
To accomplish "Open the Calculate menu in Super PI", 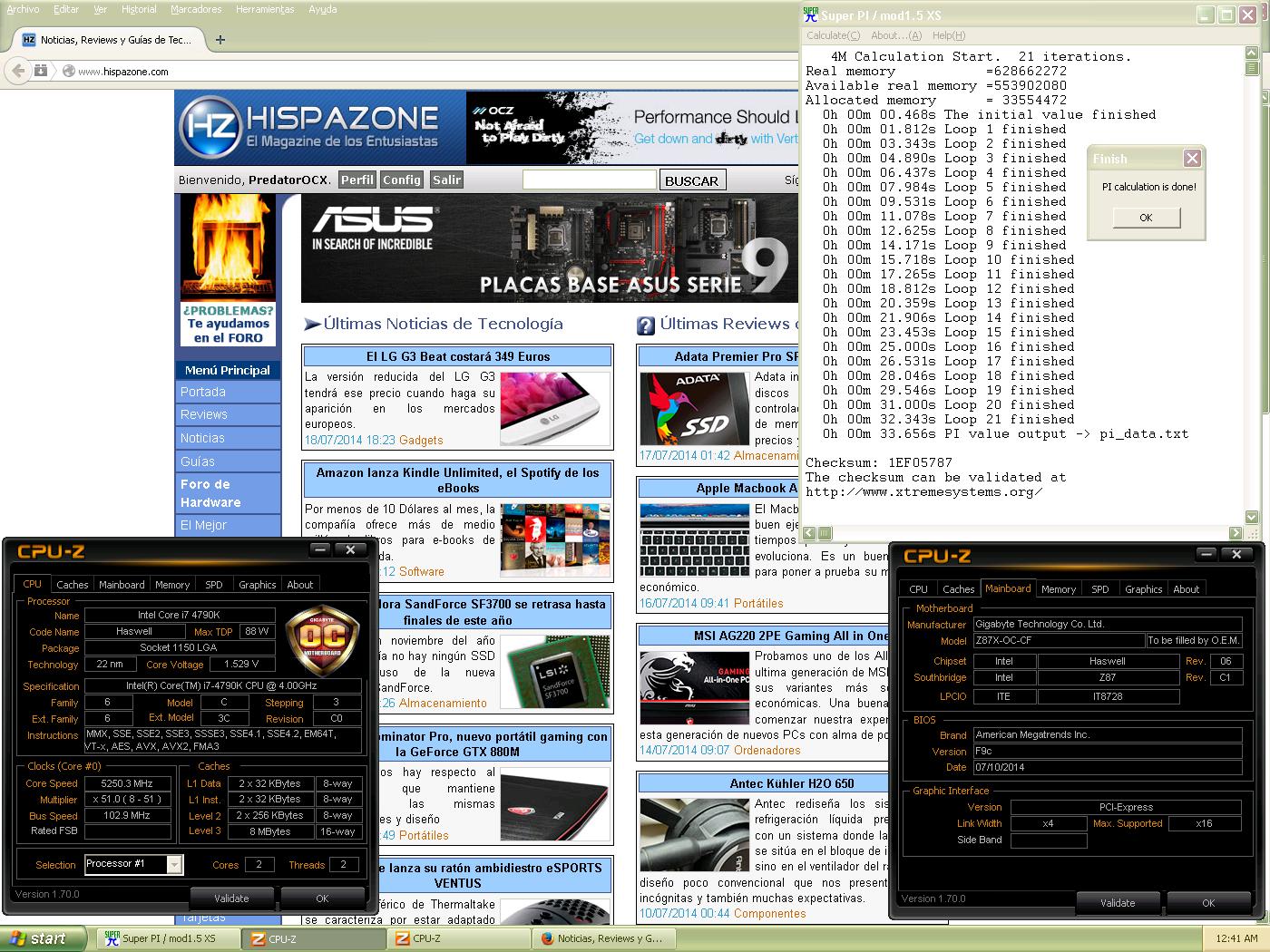I will point(833,35).
